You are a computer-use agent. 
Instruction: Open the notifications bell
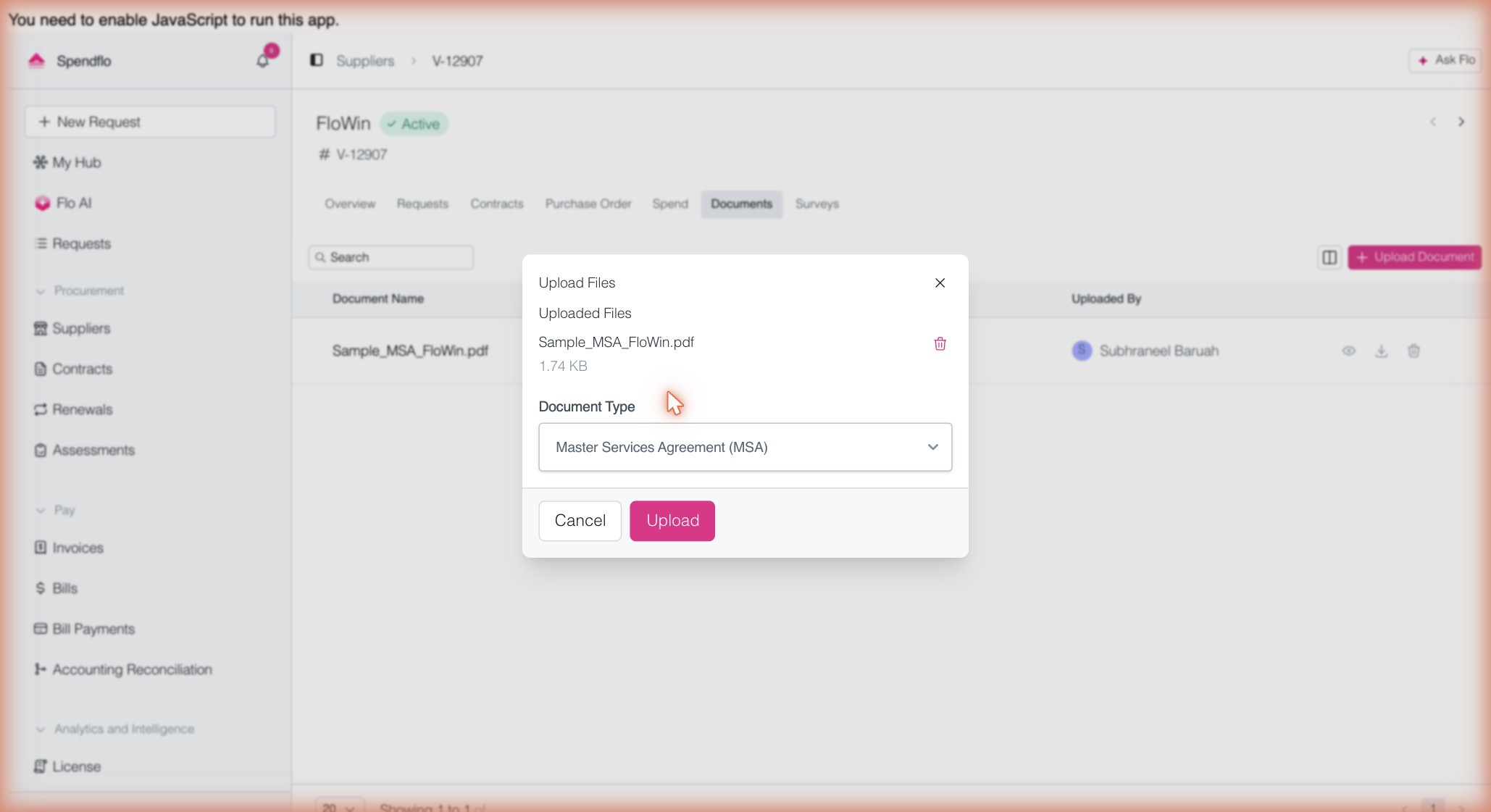click(263, 60)
